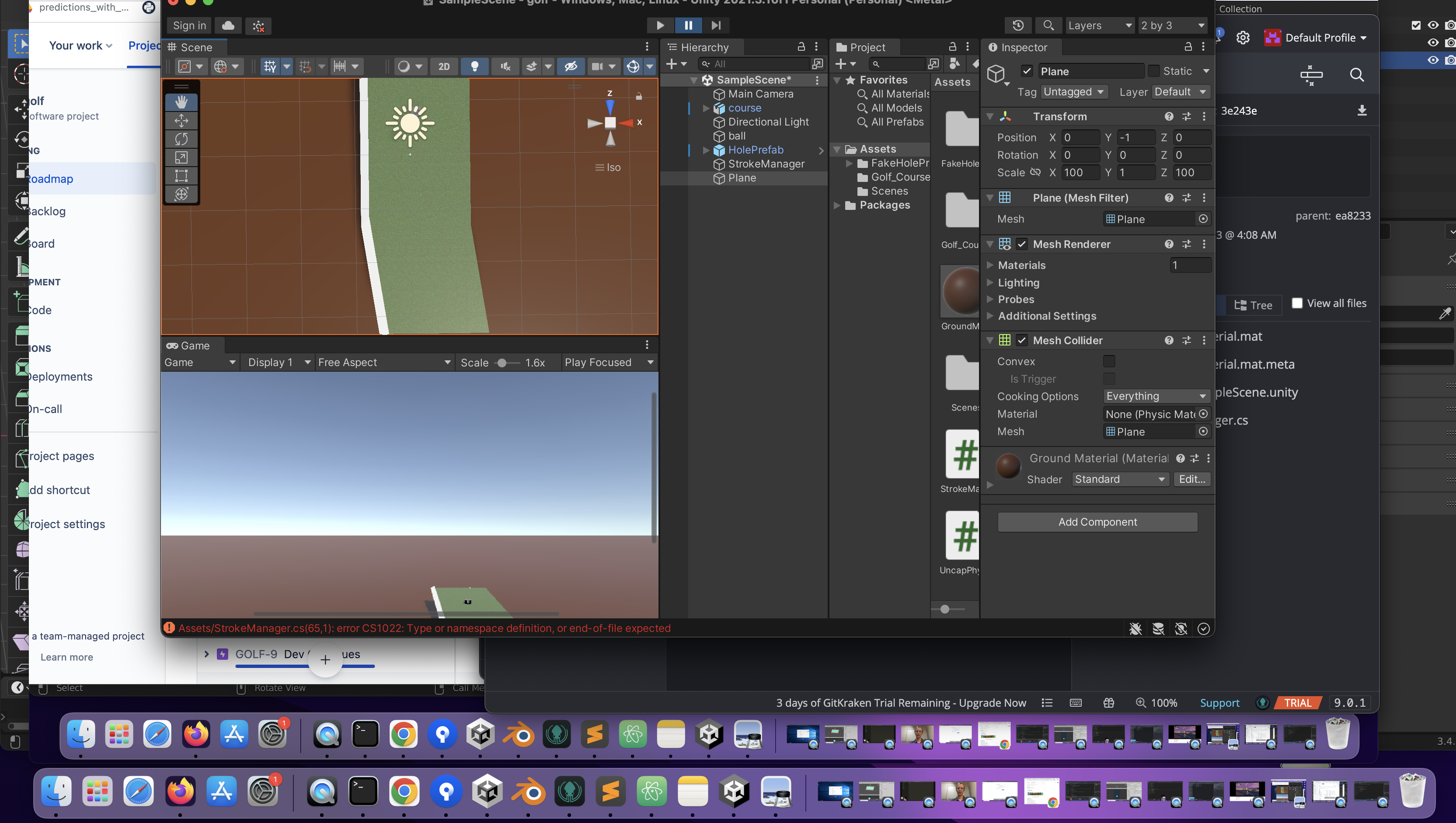Adjust the Game view Scale slider
Viewport: 1456px width, 823px height.
pos(502,363)
